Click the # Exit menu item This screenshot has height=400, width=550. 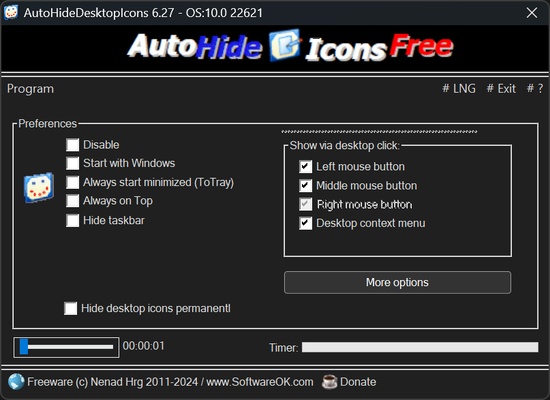coord(501,88)
